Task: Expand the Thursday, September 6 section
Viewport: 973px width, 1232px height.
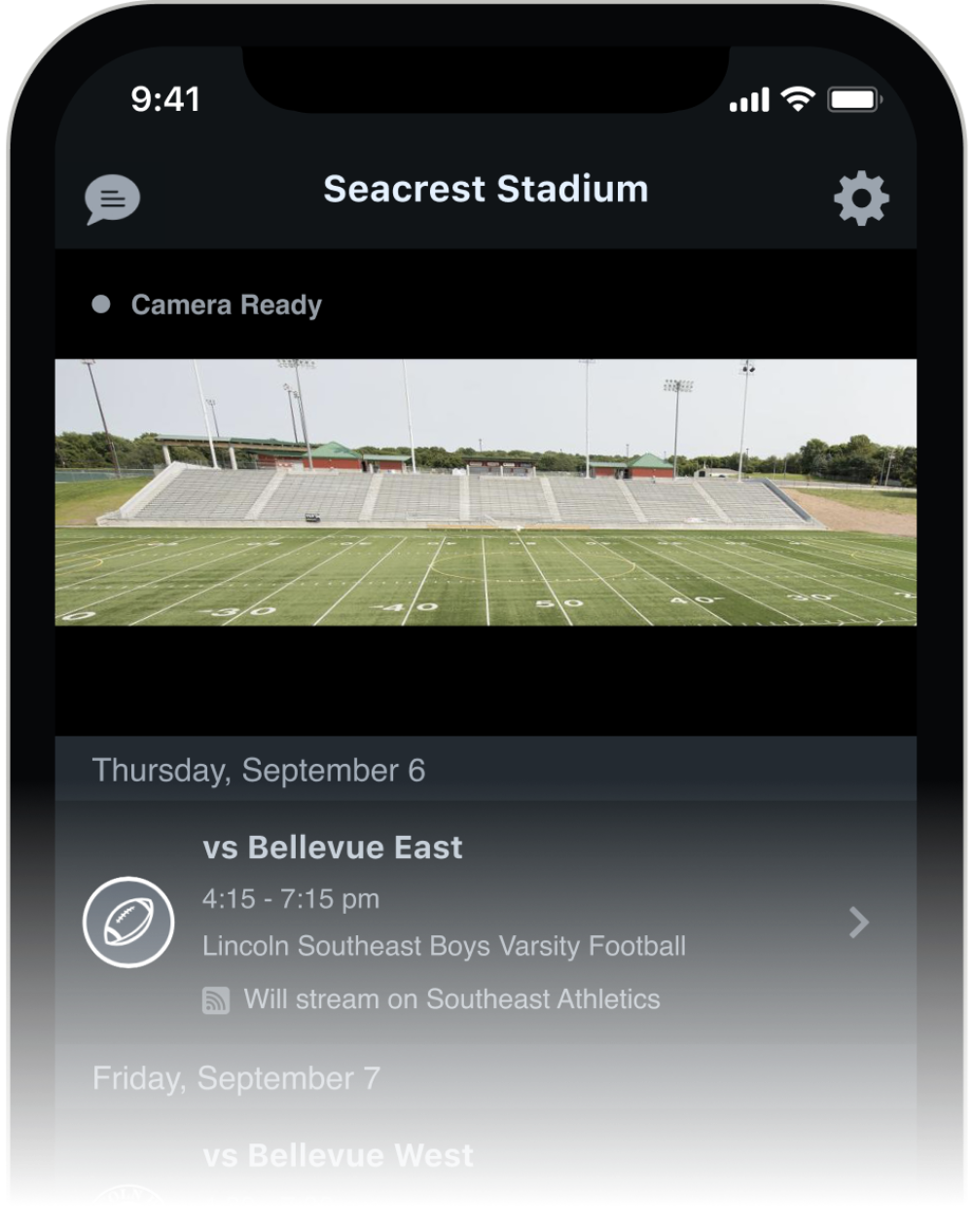Action: [259, 770]
